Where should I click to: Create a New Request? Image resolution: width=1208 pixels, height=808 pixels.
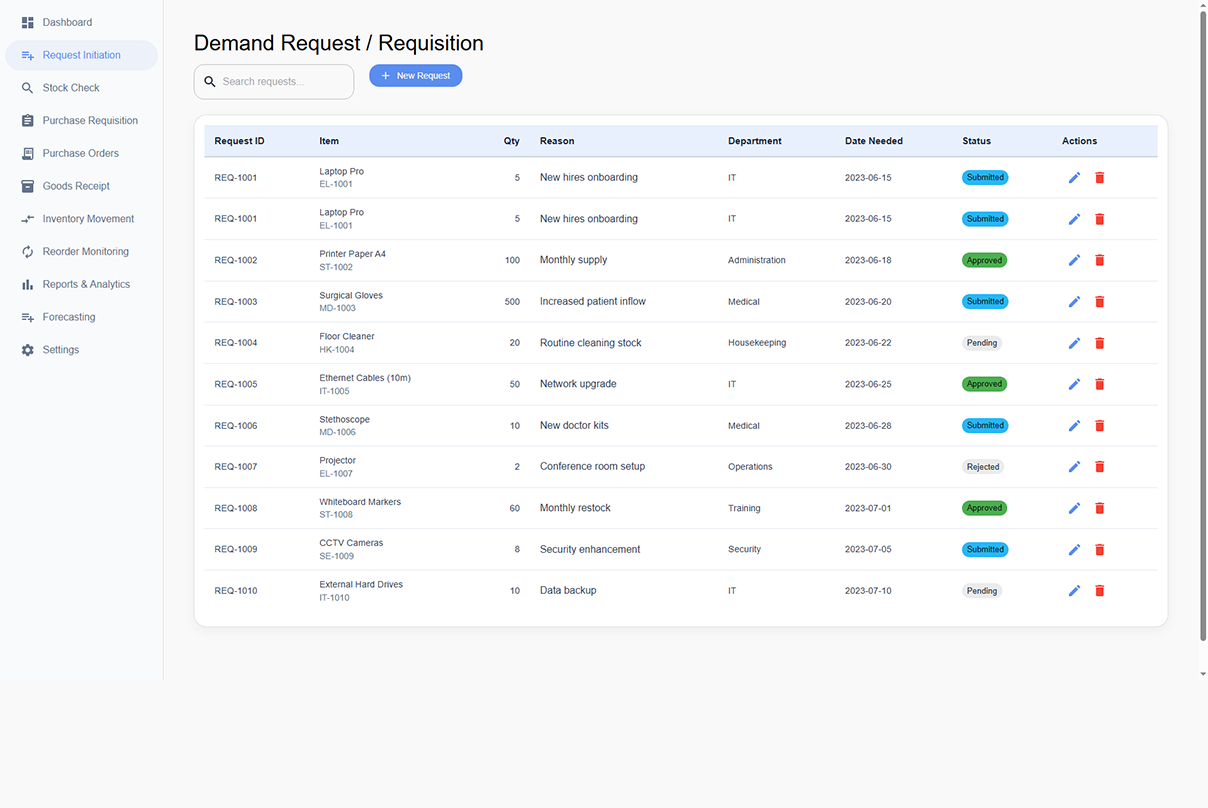[416, 76]
